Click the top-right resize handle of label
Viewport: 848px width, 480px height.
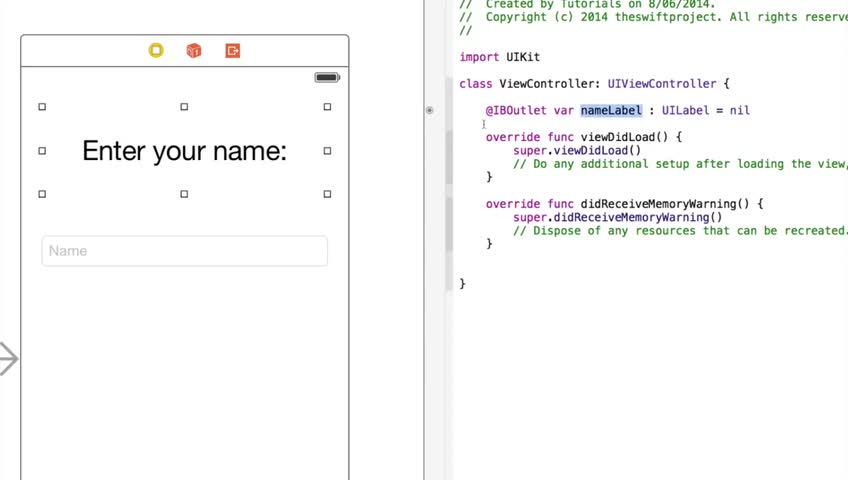pyautogui.click(x=327, y=107)
